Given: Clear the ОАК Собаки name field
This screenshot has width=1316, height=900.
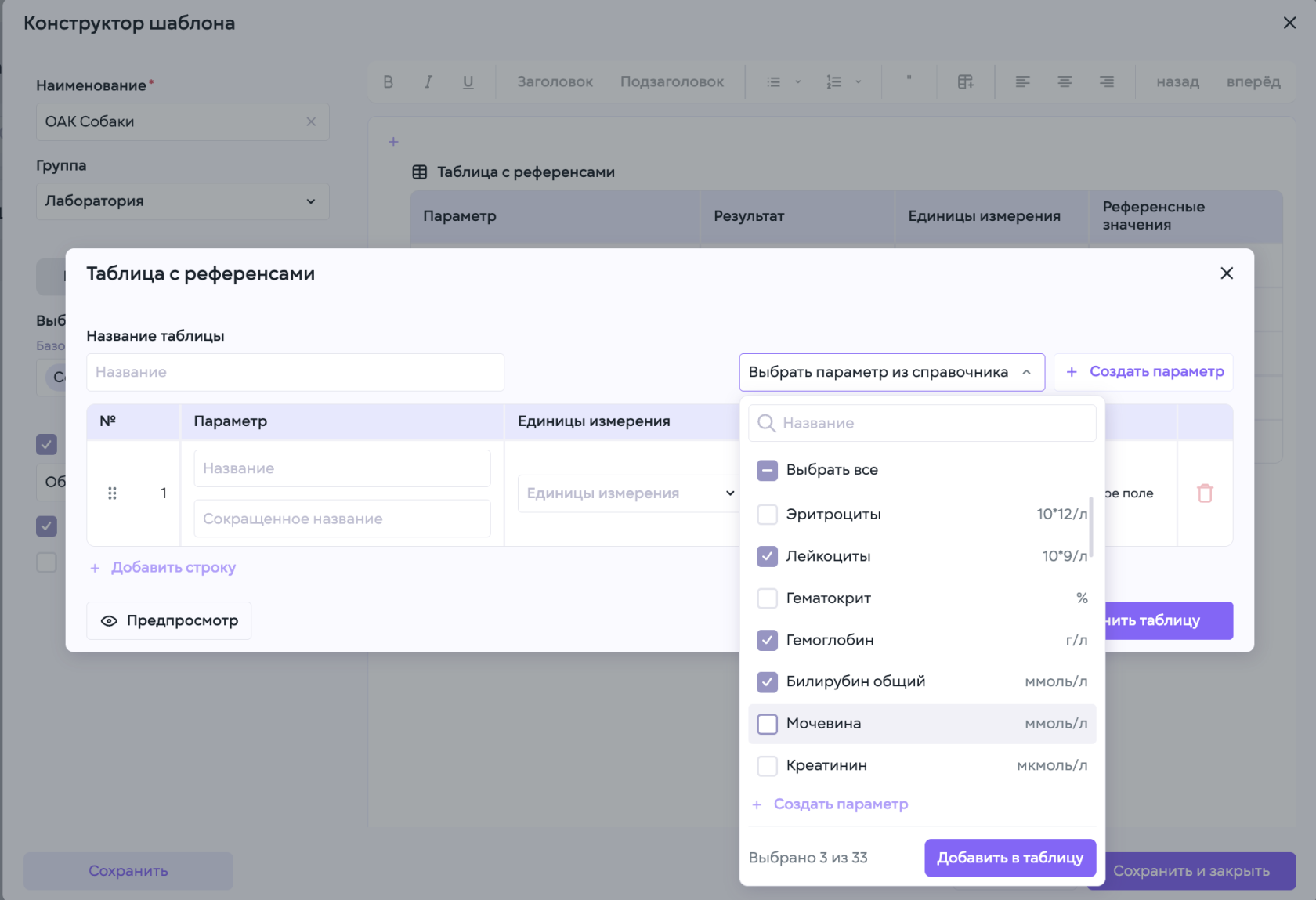Looking at the screenshot, I should point(311,121).
